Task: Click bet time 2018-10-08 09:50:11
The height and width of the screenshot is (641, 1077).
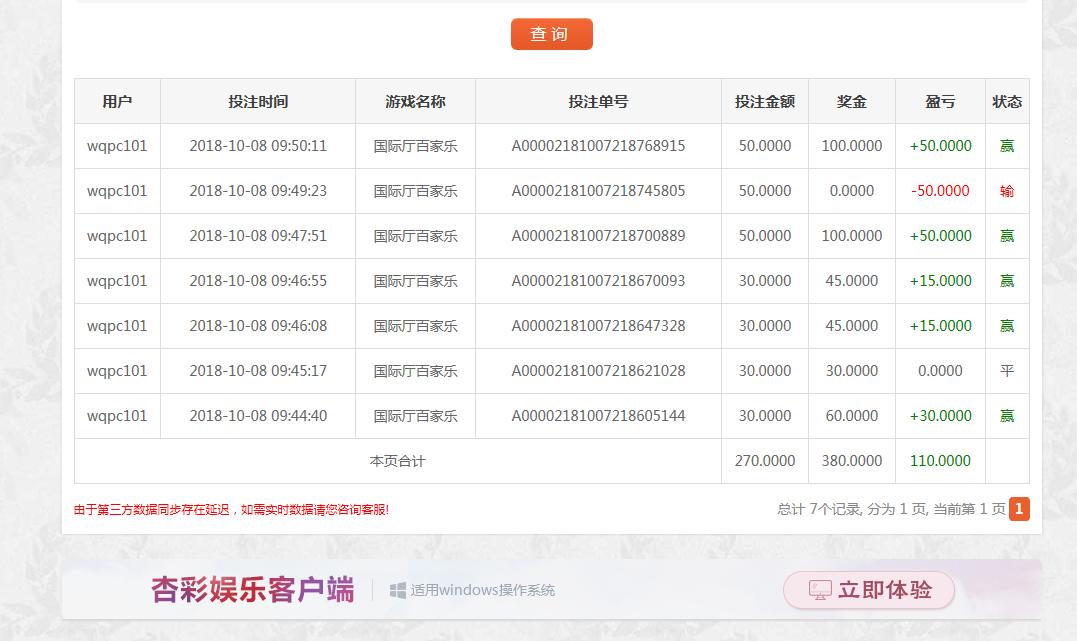Action: [x=258, y=146]
